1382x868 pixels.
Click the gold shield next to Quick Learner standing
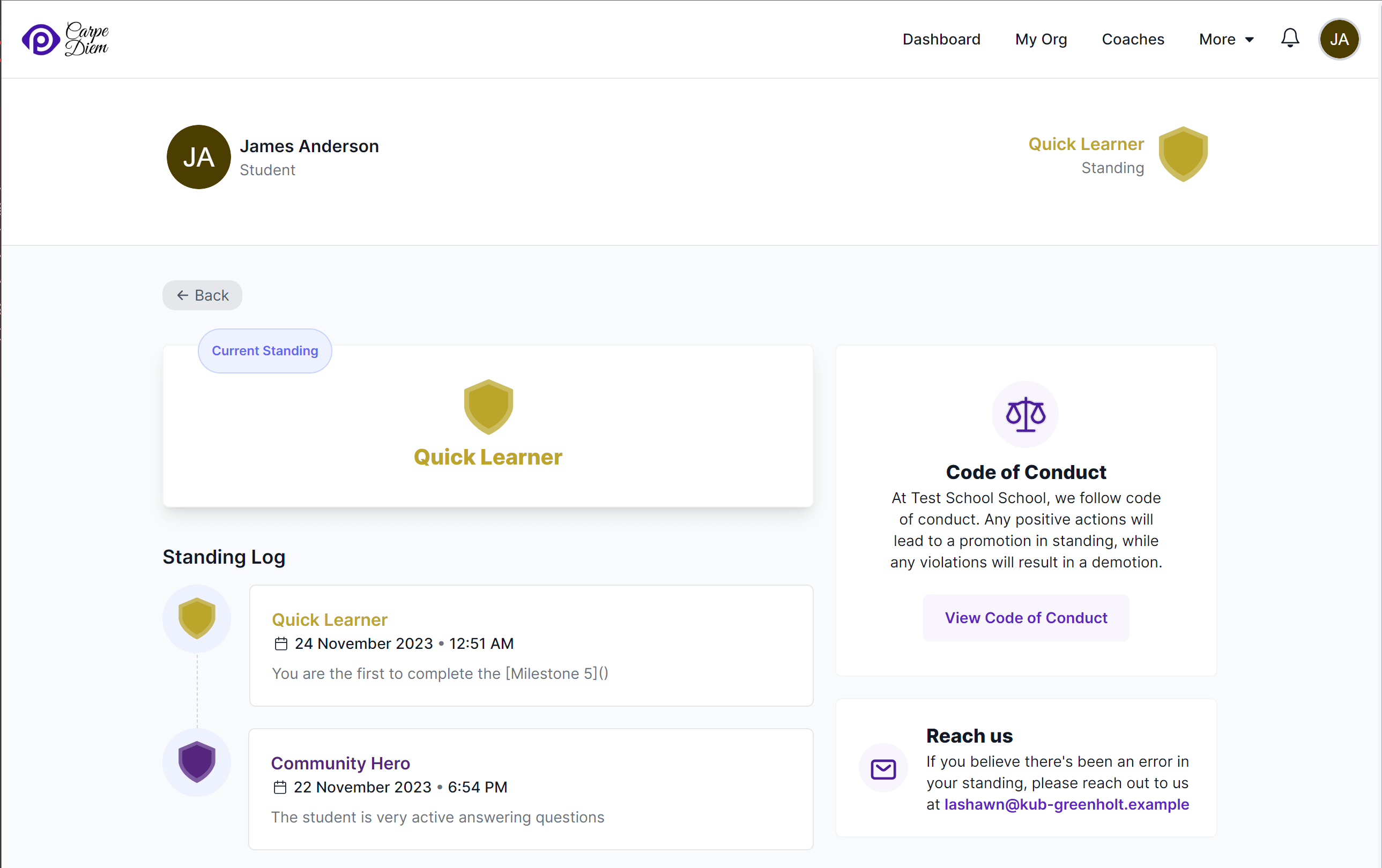click(1183, 154)
